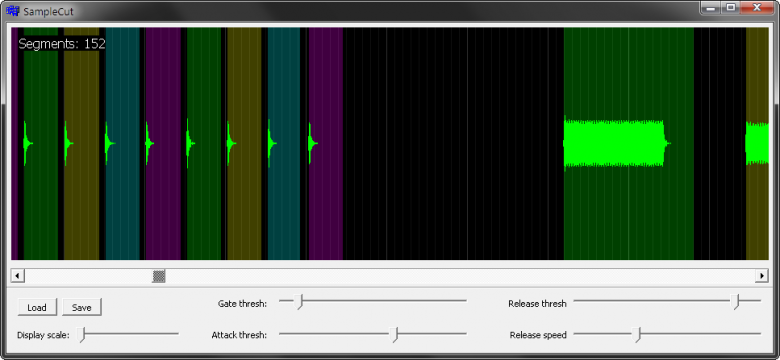Image resolution: width=780 pixels, height=360 pixels.
Task: Select the first teal waveform segment
Action: [x=122, y=144]
